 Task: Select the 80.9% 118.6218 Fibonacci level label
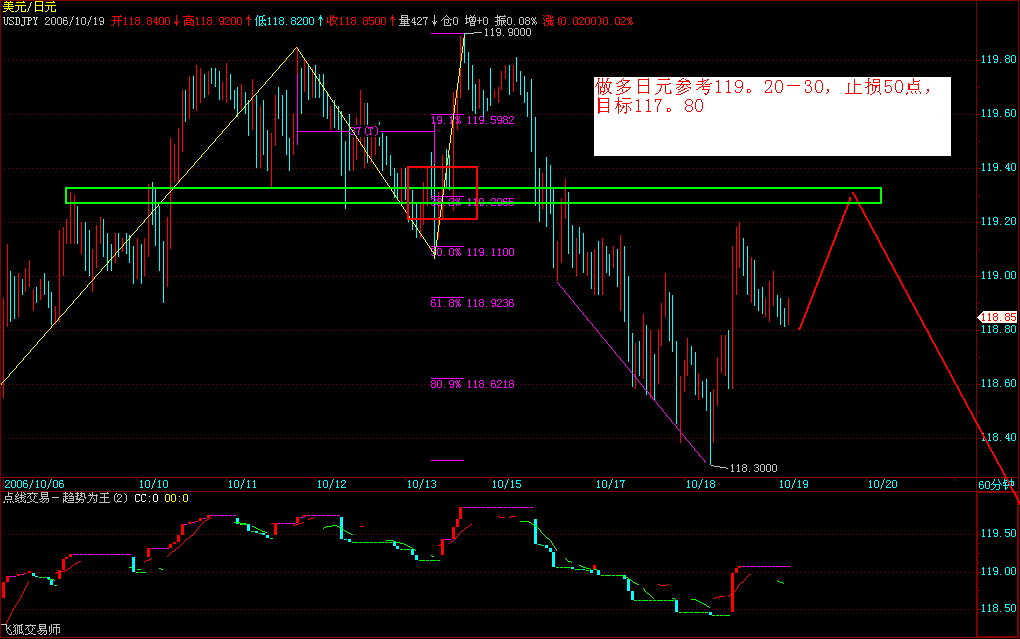point(472,384)
